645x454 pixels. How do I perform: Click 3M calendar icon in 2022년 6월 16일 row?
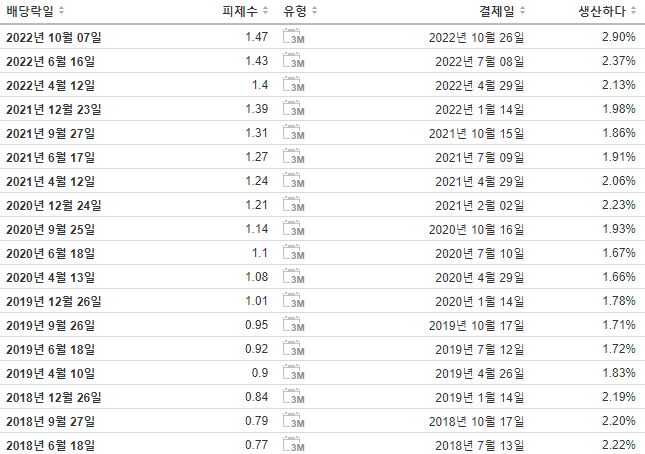[x=294, y=60]
